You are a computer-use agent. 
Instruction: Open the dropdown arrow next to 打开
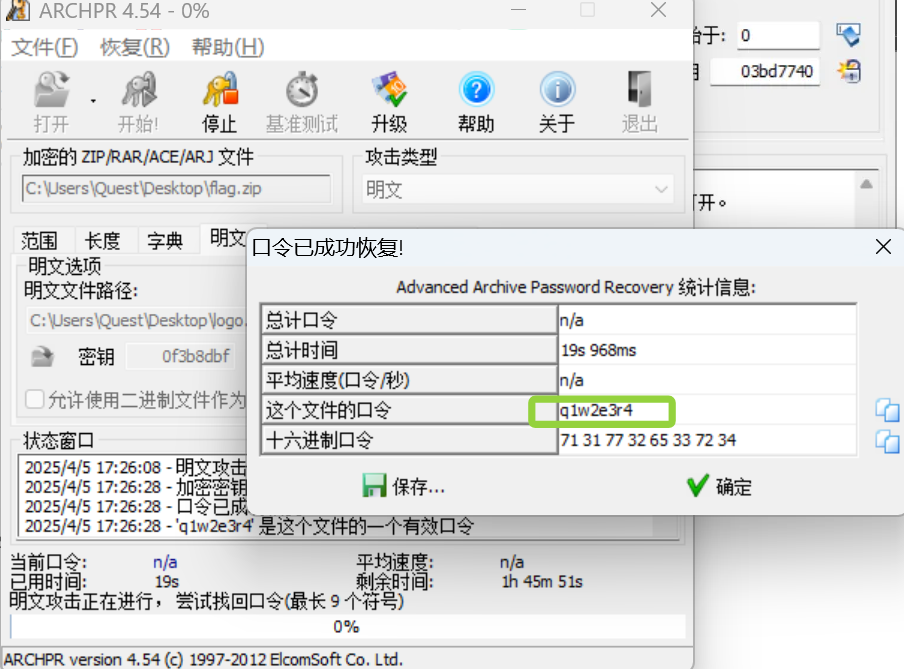click(x=93, y=102)
